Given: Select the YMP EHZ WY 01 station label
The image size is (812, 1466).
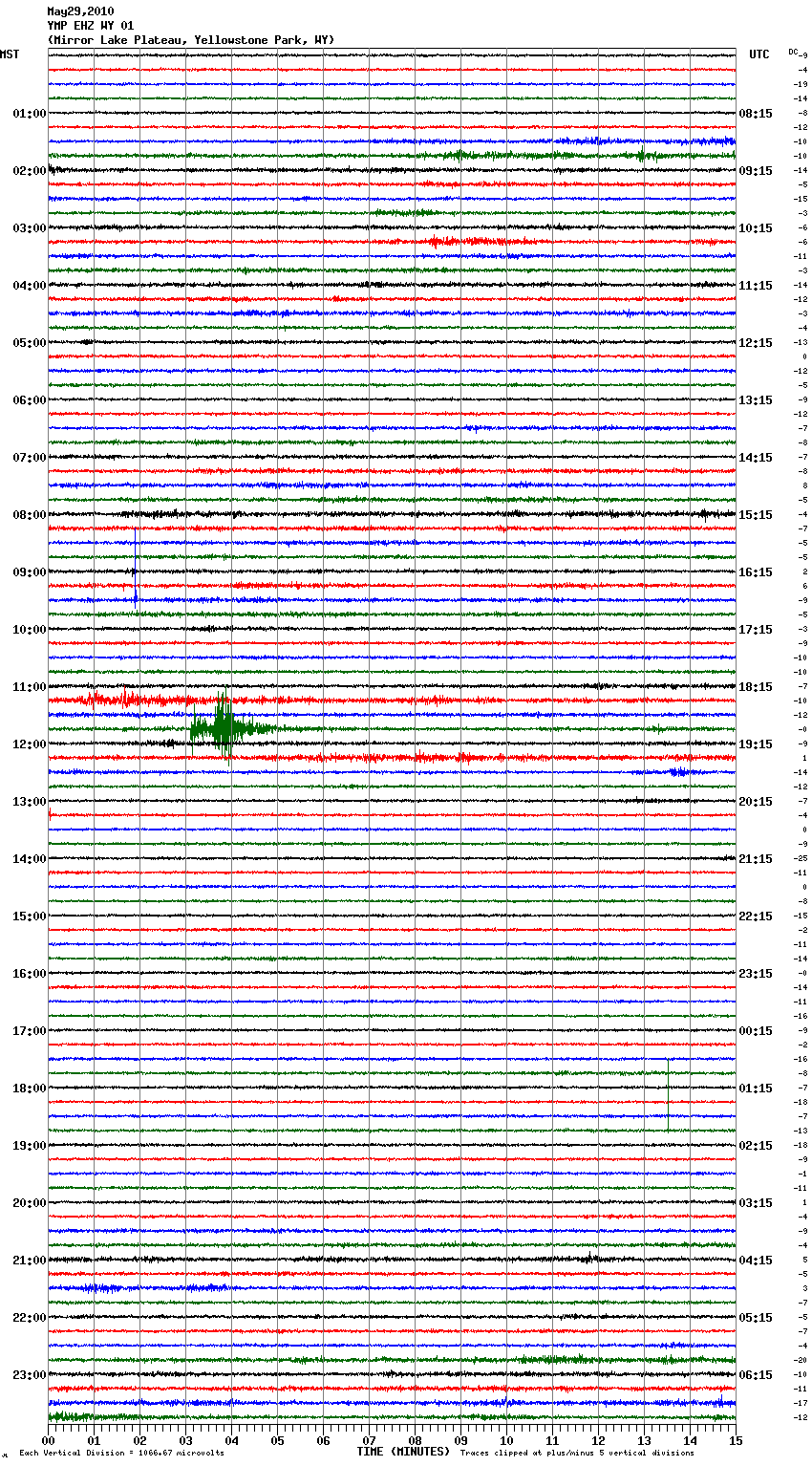Looking at the screenshot, I should click(x=91, y=26).
